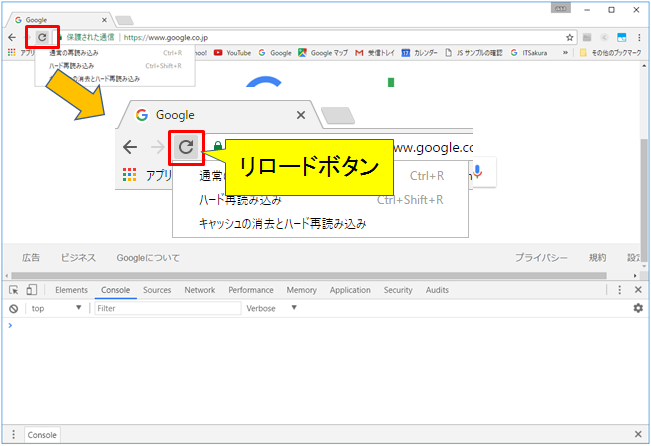The image size is (651, 446).
Task: Click the 広告 footer link
Action: (31, 257)
